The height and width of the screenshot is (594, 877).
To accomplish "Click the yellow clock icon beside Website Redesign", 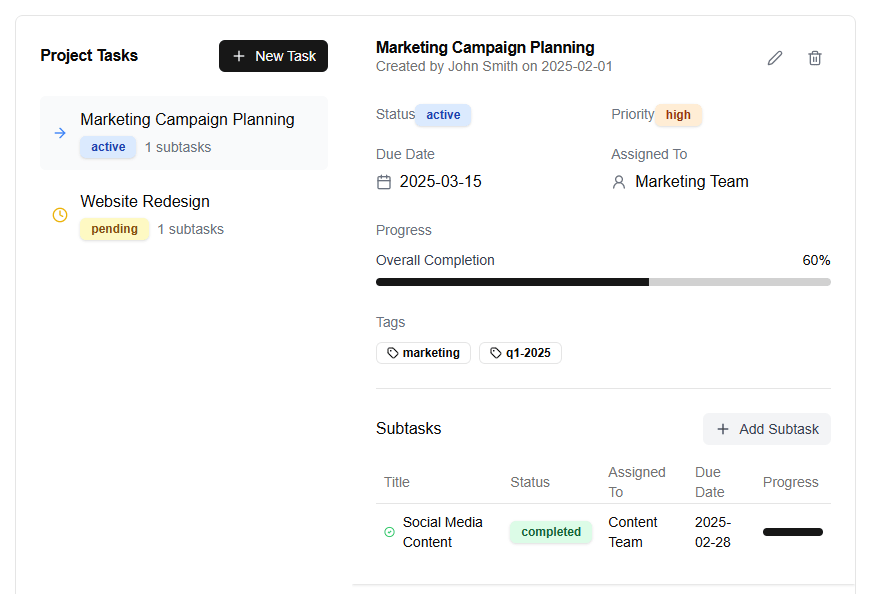I will [59, 215].
